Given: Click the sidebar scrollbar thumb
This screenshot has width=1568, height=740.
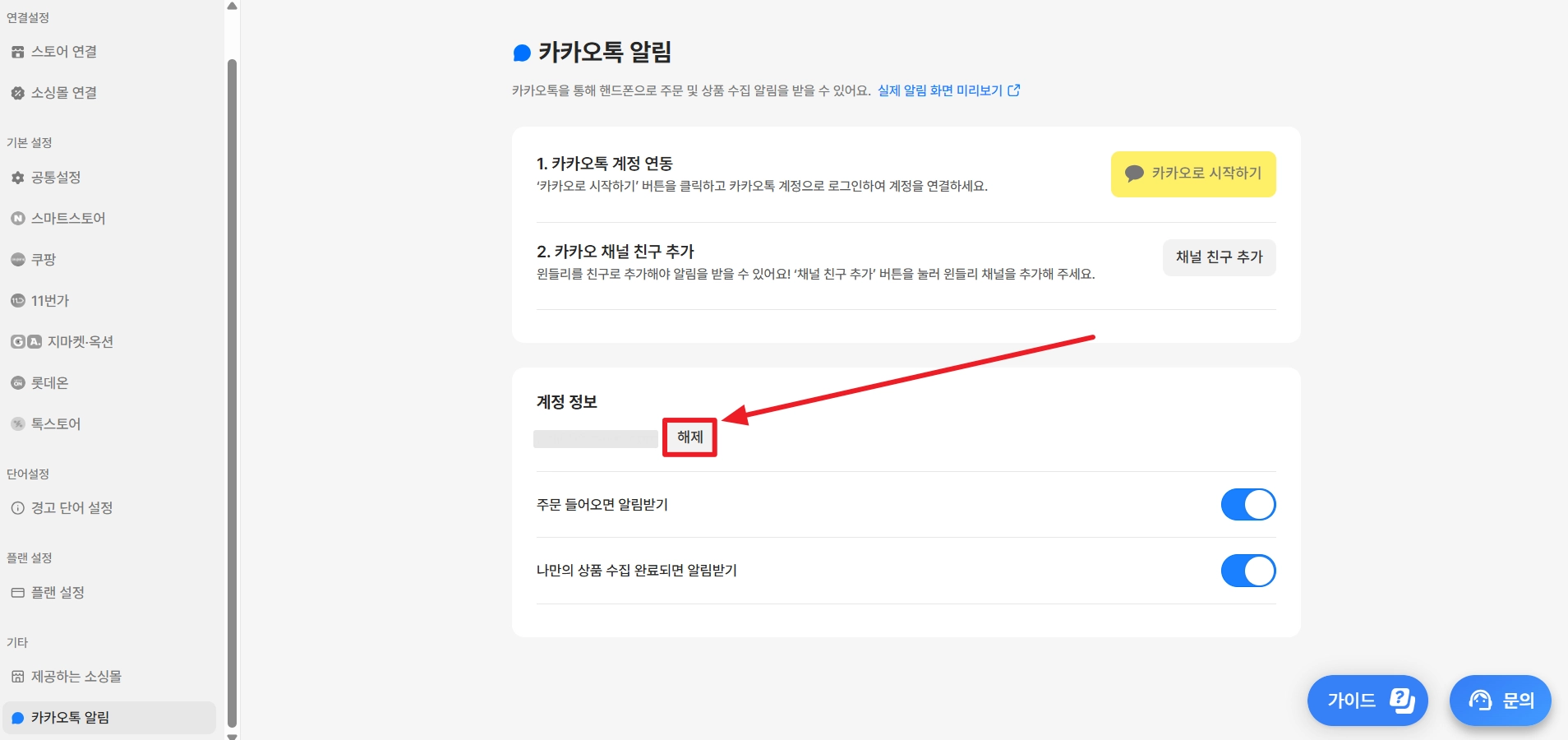Looking at the screenshot, I should click(x=232, y=393).
